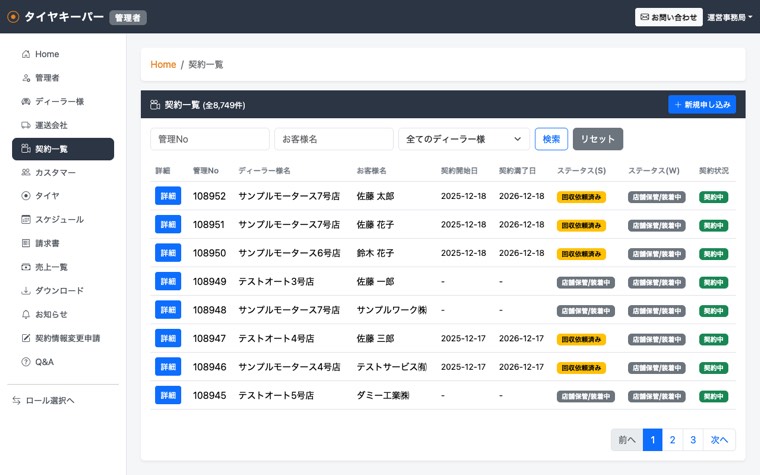Image resolution: width=760 pixels, height=475 pixels.
Task: Click the カスタマー people icon
Action: tap(26, 172)
